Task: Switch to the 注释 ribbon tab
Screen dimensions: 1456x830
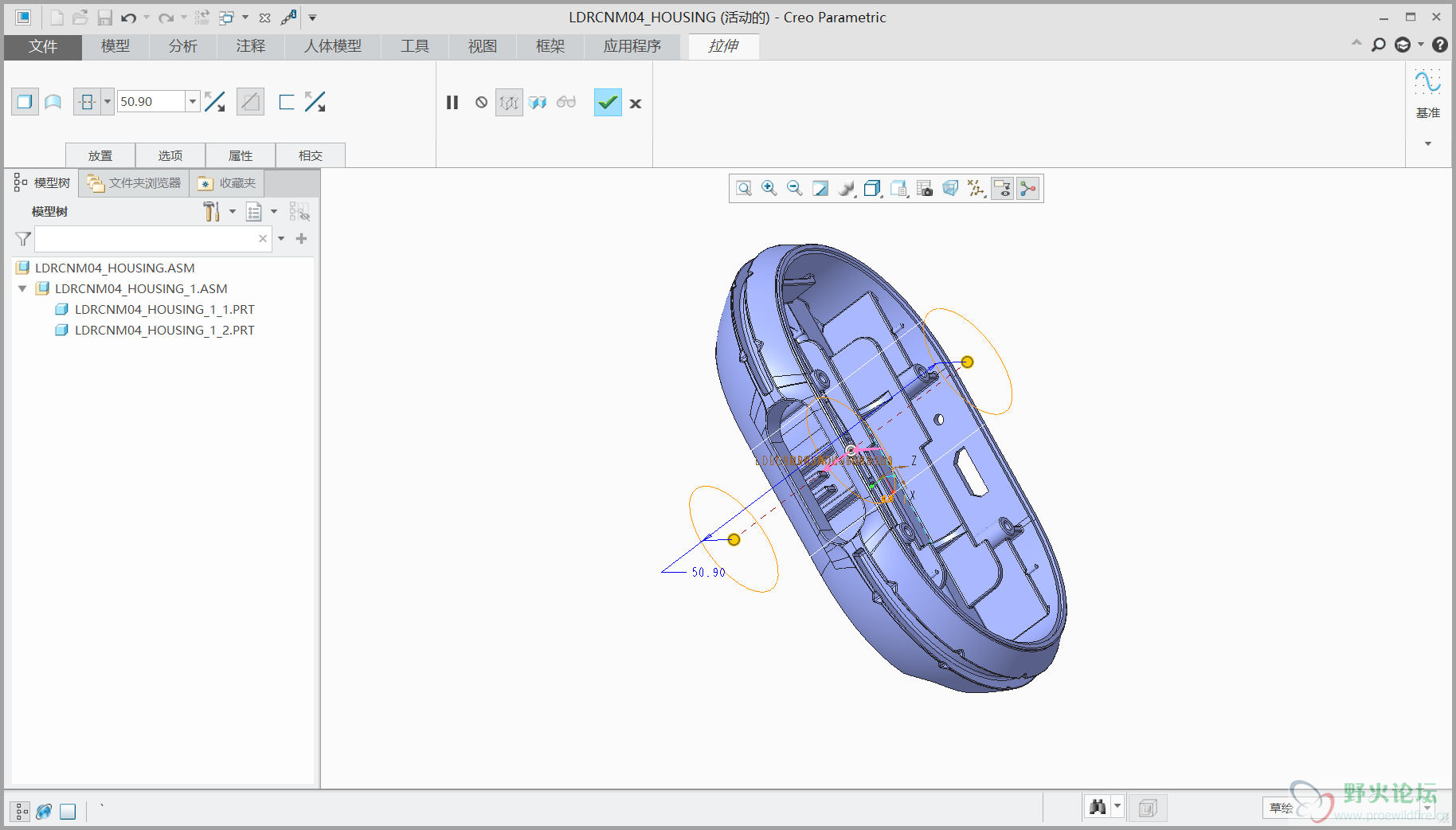Action: (x=251, y=47)
